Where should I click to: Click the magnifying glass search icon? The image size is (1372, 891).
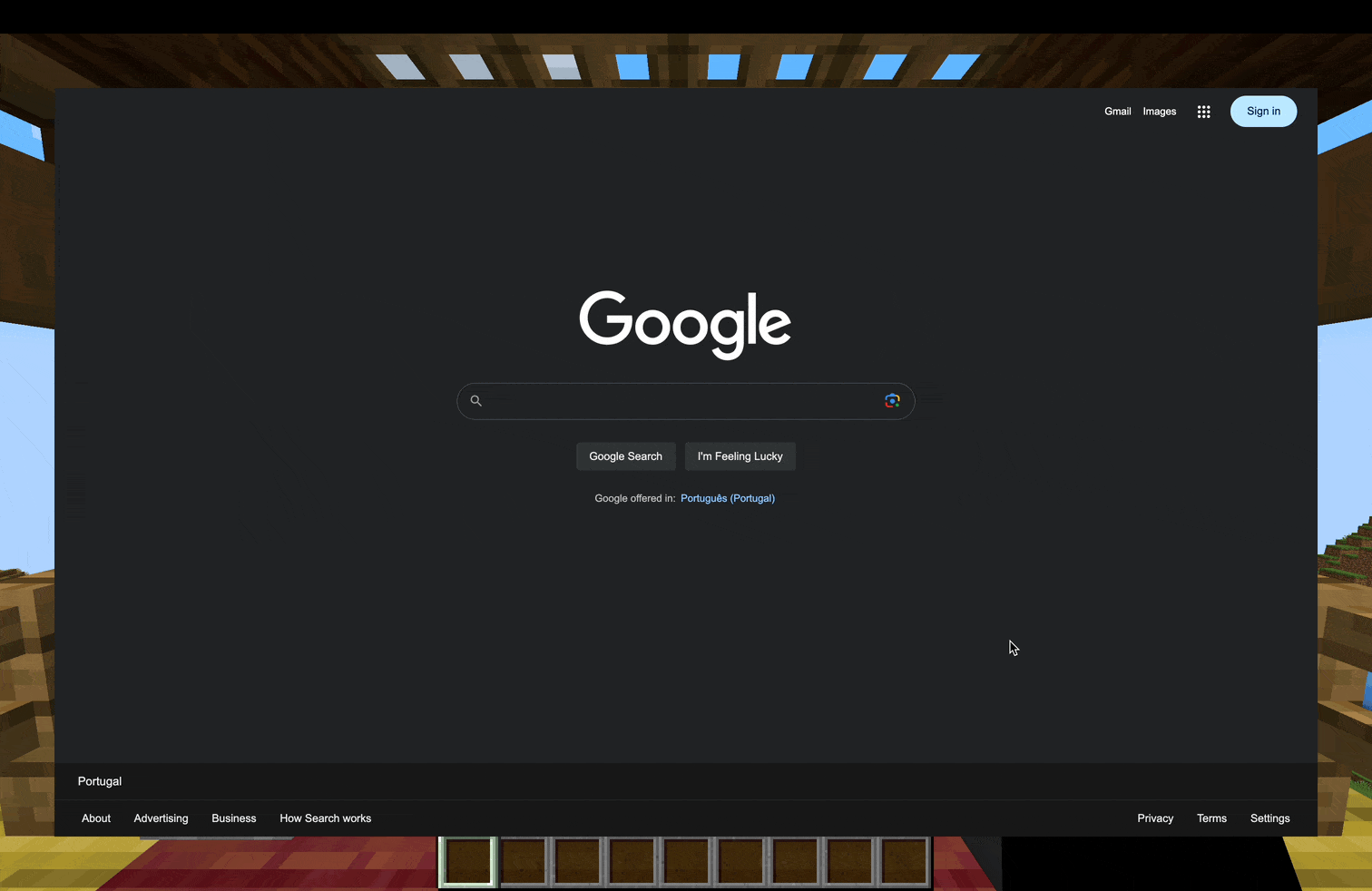475,401
